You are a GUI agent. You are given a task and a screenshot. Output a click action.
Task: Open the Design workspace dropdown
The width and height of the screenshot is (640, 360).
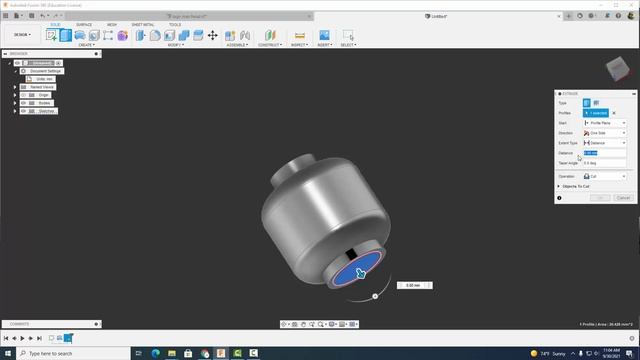(x=22, y=35)
